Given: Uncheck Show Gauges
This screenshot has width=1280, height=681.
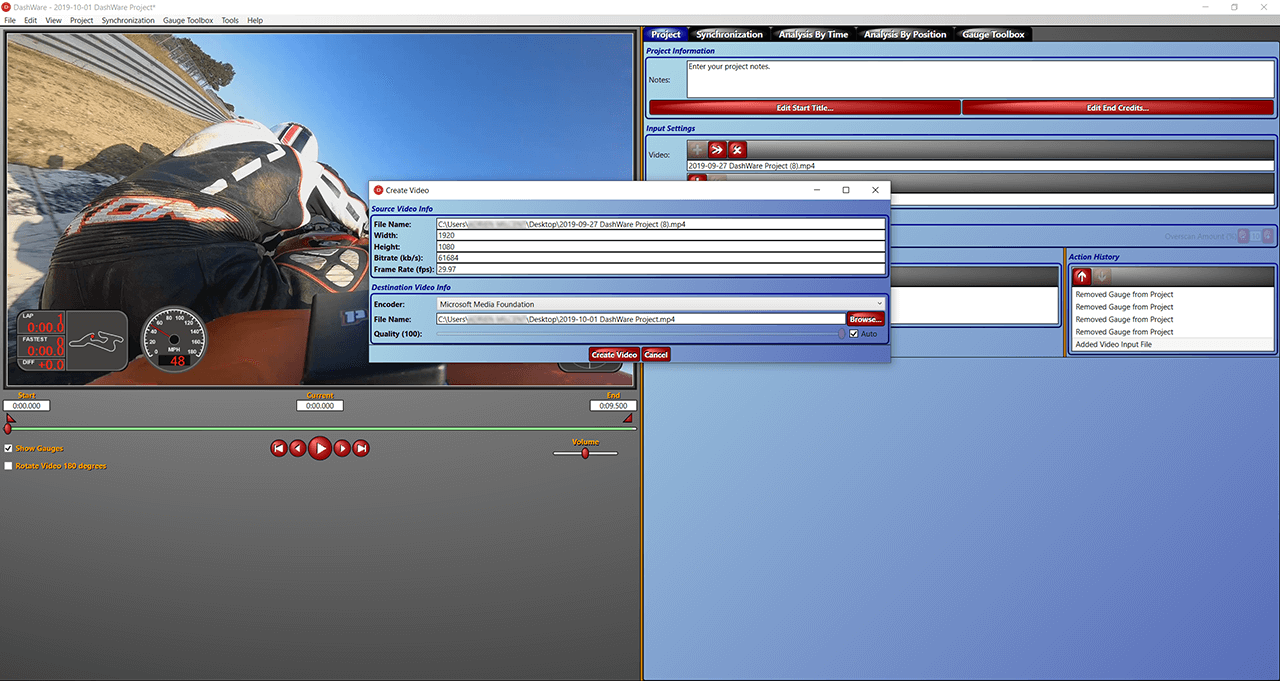Looking at the screenshot, I should [x=8, y=448].
